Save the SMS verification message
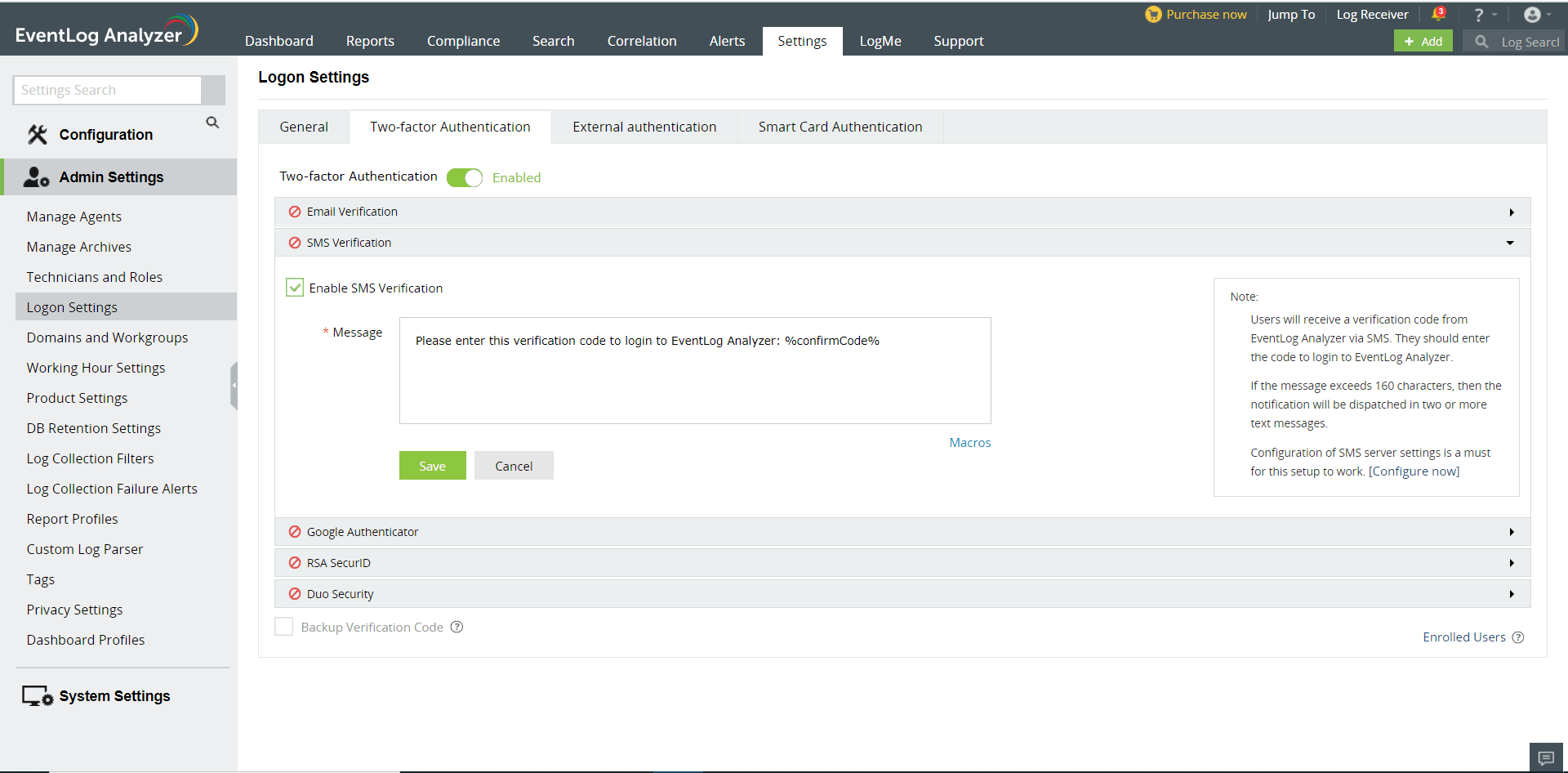The image size is (1568, 773). [432, 466]
